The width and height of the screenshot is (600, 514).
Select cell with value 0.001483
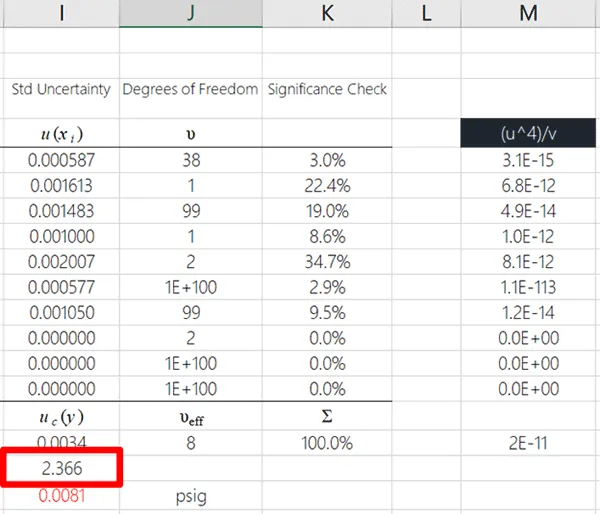click(61, 211)
